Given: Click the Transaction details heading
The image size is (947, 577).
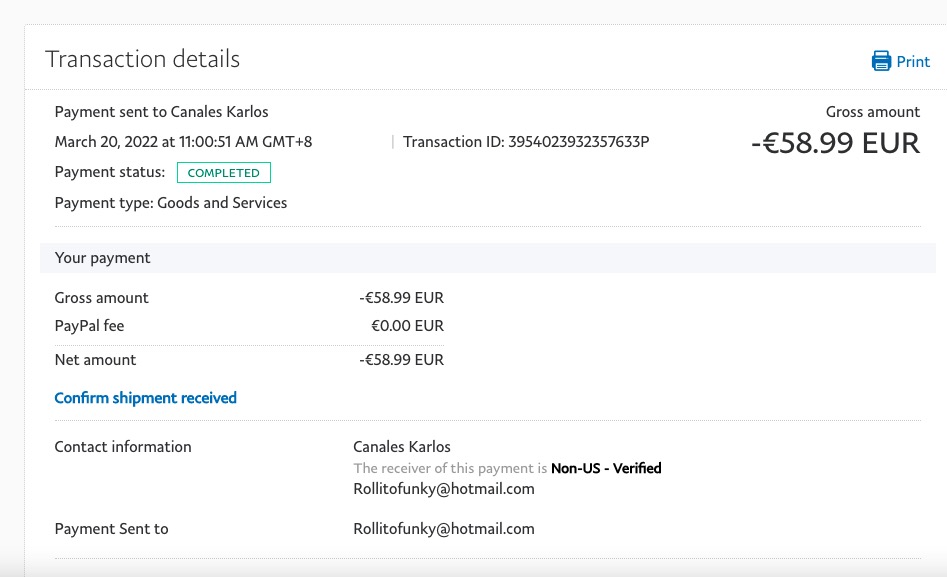Looking at the screenshot, I should pos(142,59).
